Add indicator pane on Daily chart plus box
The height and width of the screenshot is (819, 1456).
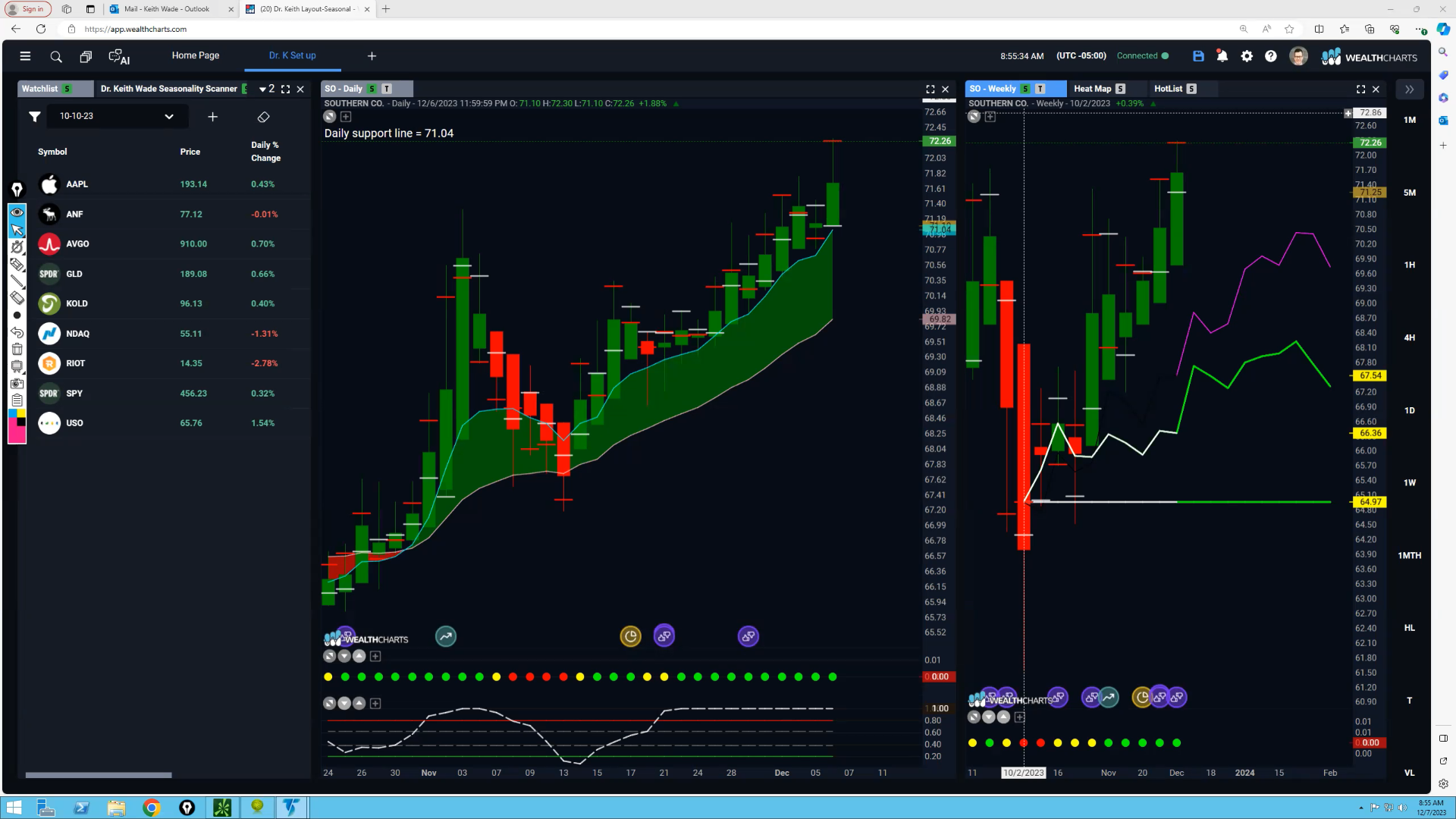(x=346, y=117)
